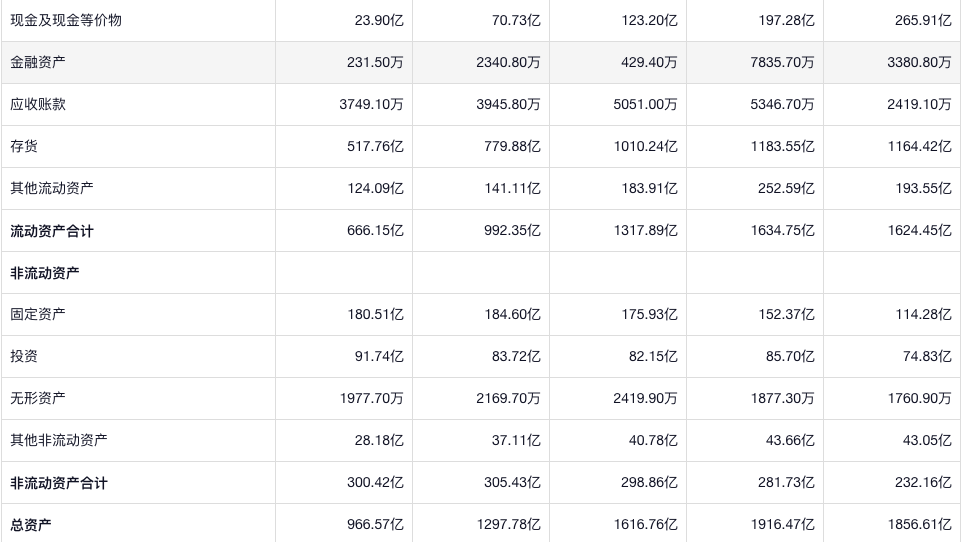Select the 非流动资产合计 row heading
Screen dimensions: 964x542
[x=59, y=483]
